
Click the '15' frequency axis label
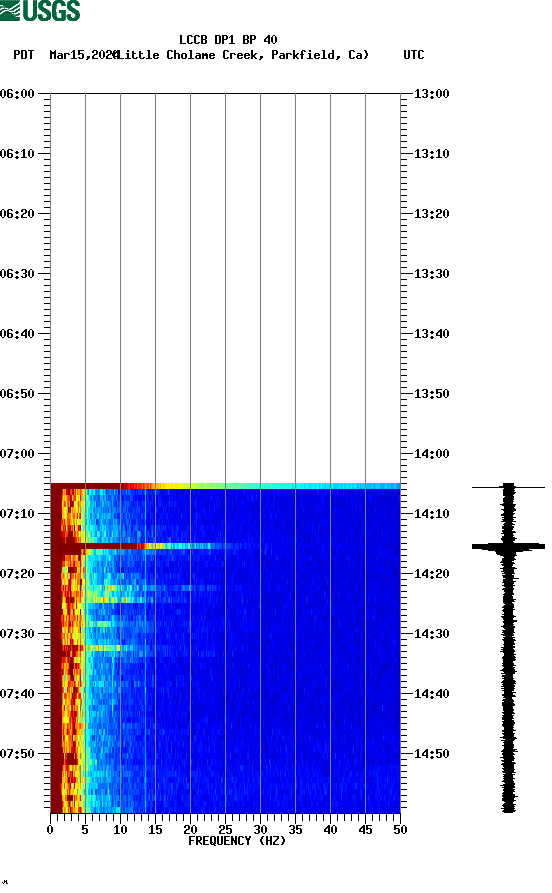click(x=156, y=830)
